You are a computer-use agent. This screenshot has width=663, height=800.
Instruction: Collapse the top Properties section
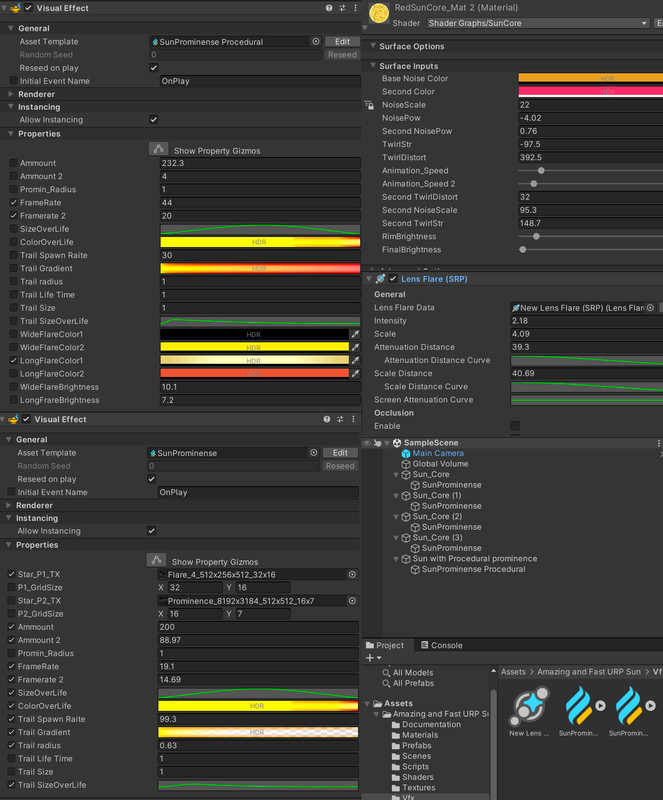(x=10, y=134)
